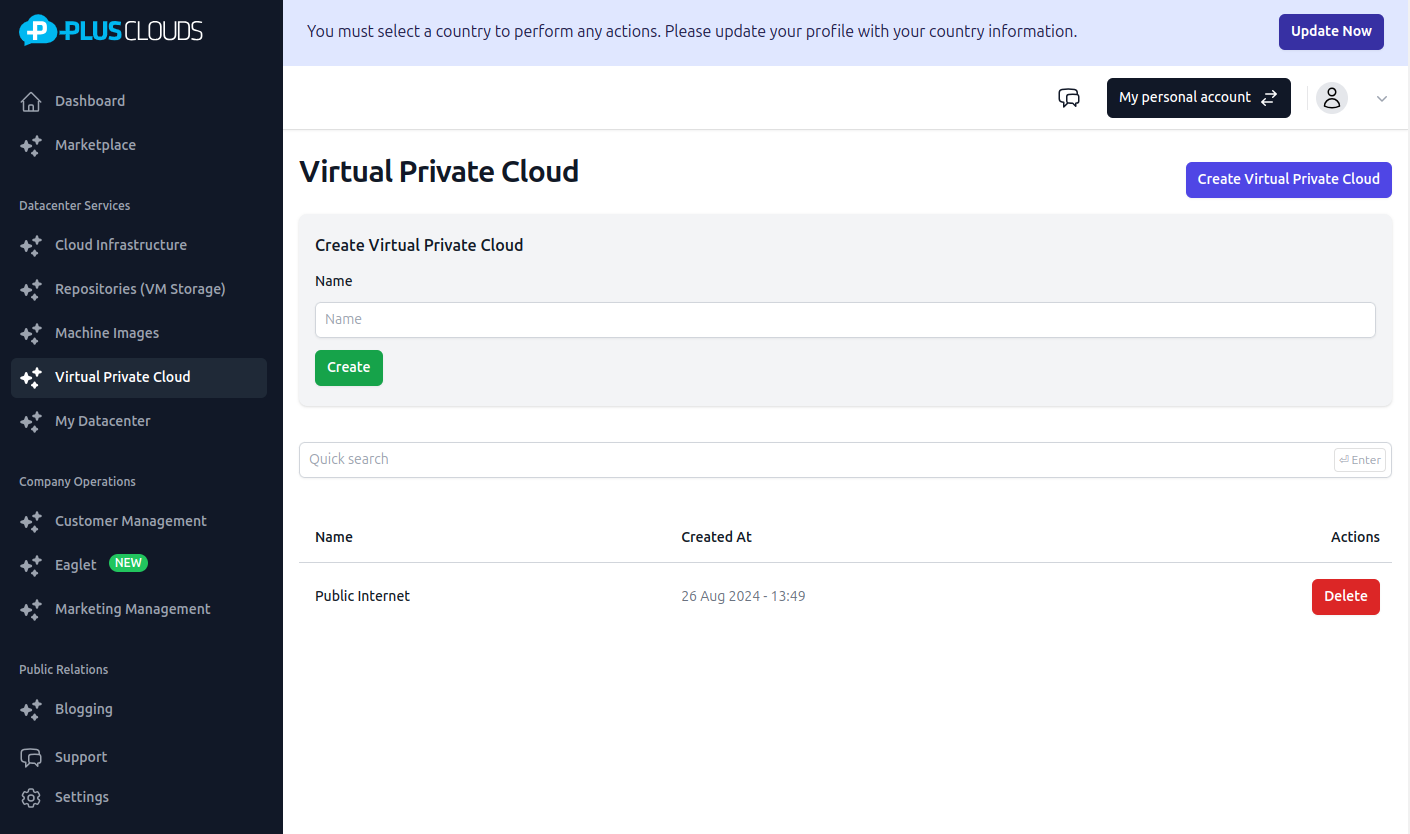Click into the Quick search box
This screenshot has height=834, width=1410.
click(815, 460)
